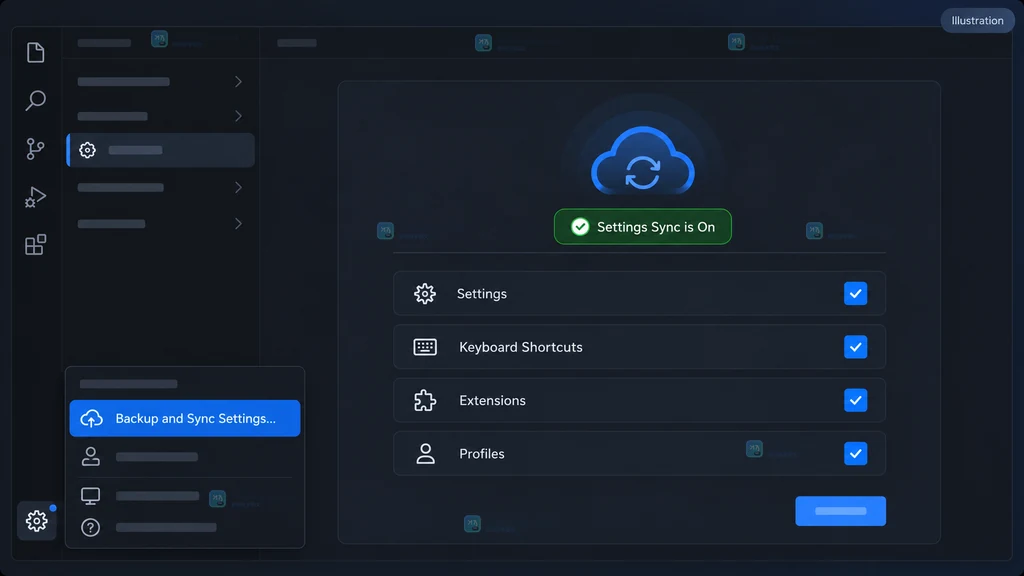Click the cloud upload icon in popup menu
Screen dimensions: 1024x576
click(91, 418)
